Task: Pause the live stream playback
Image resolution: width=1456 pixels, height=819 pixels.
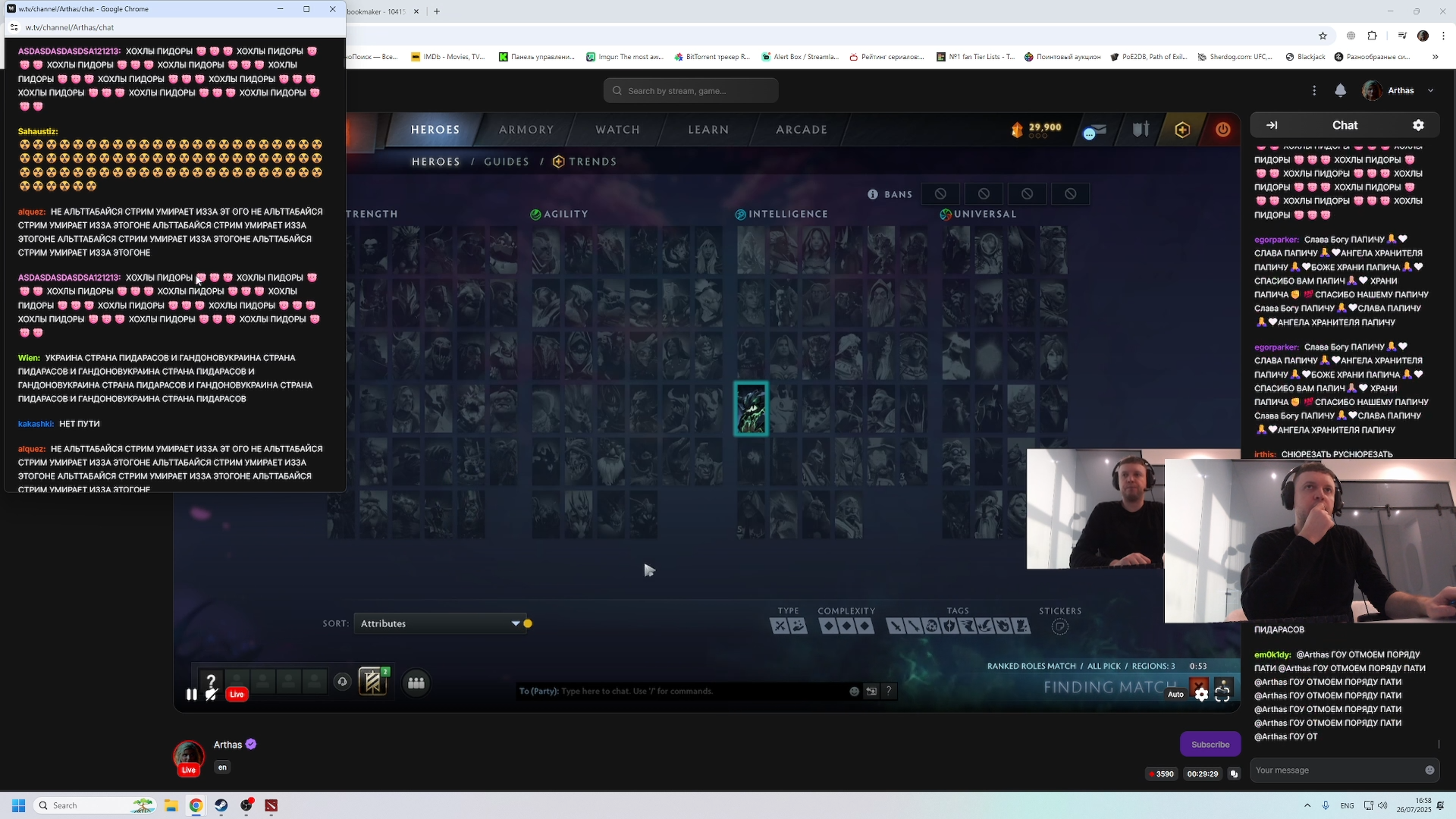Action: click(x=191, y=694)
